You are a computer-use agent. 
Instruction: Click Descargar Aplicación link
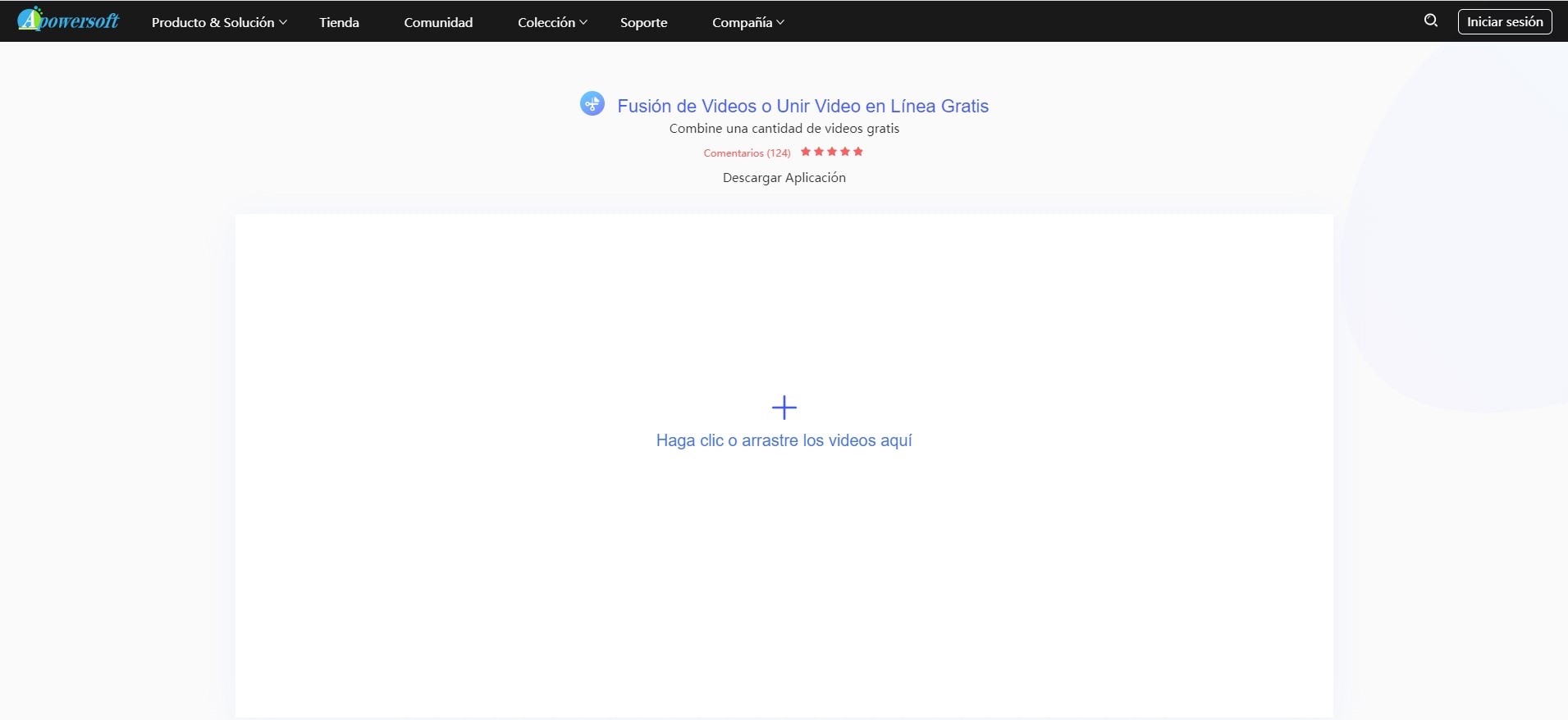tap(784, 177)
